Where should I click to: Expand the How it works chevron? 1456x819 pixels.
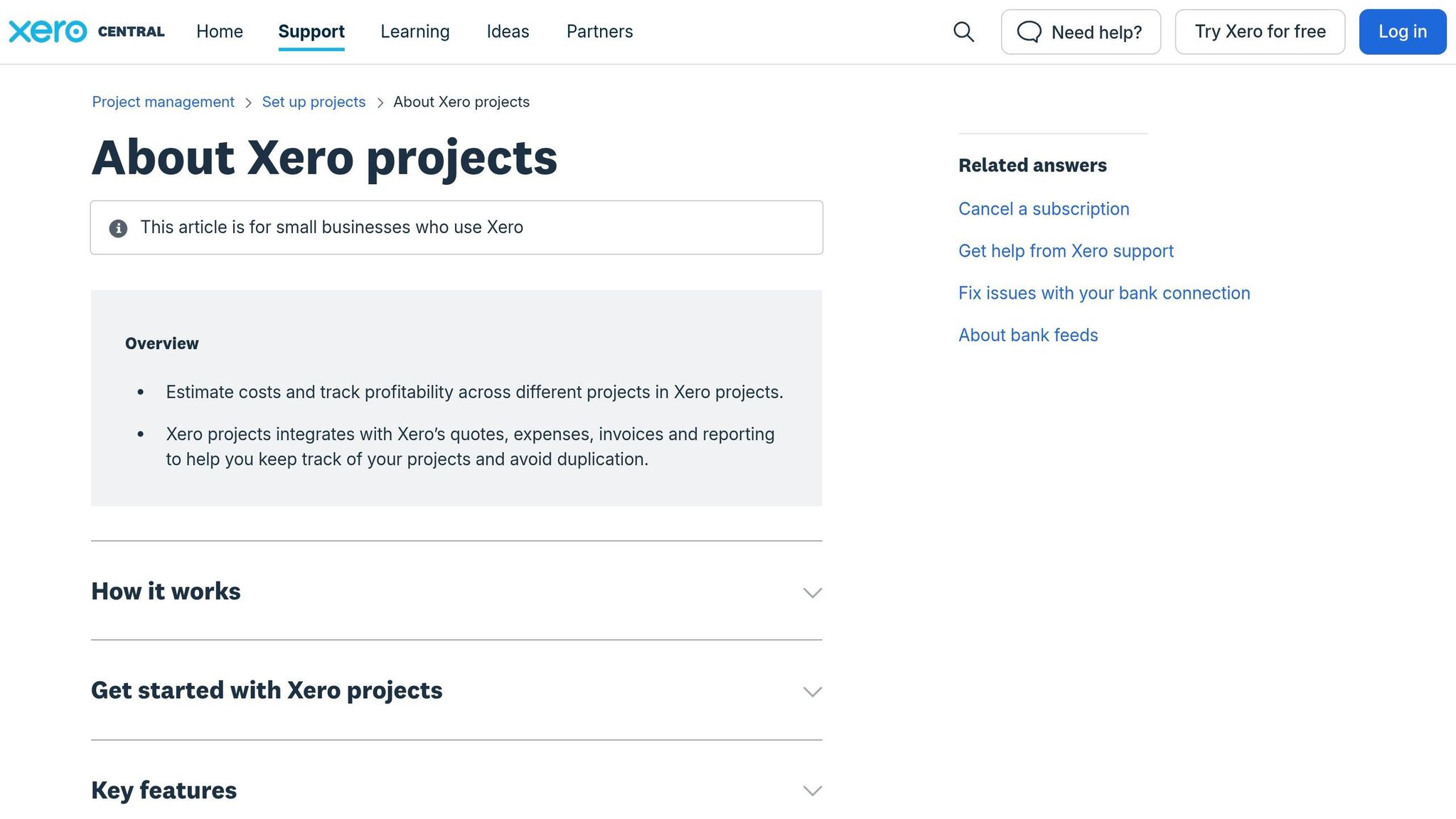(812, 592)
